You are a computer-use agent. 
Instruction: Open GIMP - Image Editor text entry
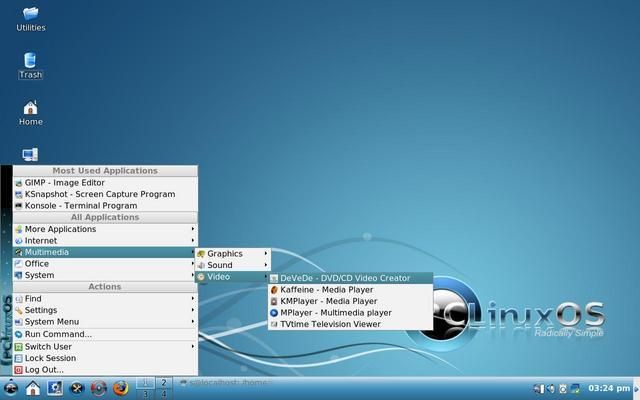click(64, 183)
